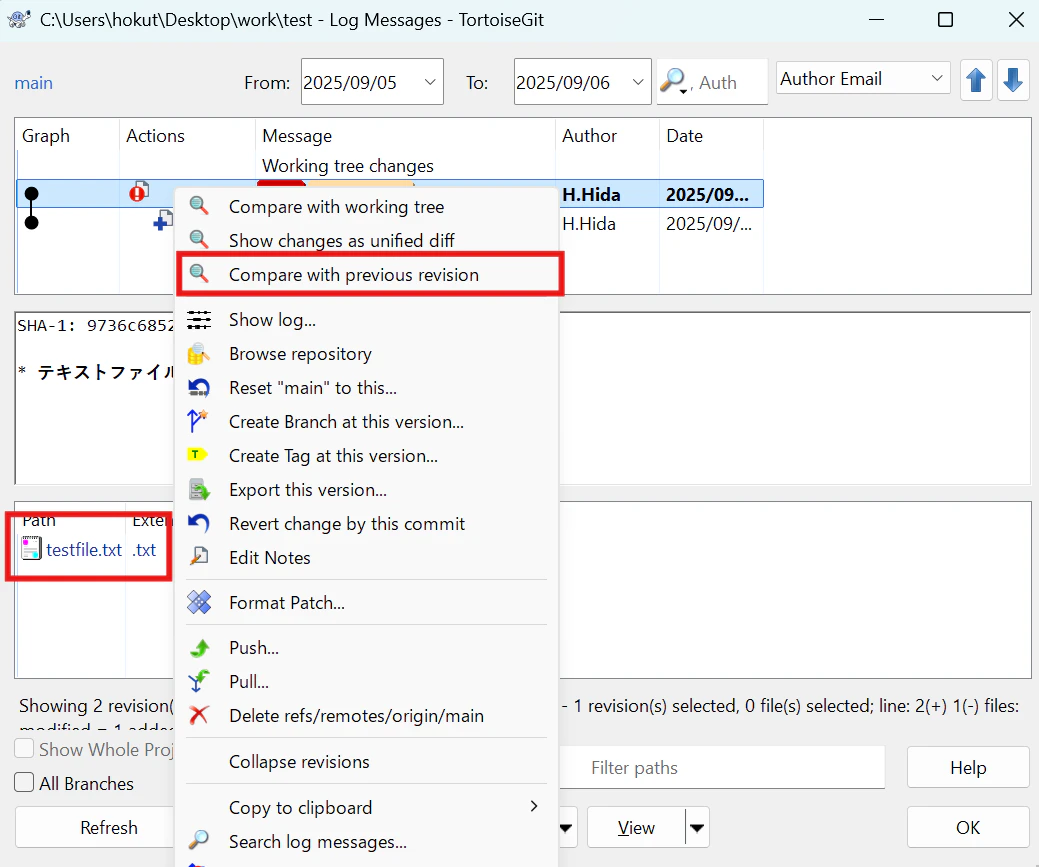Click the blue up arrow button

pos(976,80)
